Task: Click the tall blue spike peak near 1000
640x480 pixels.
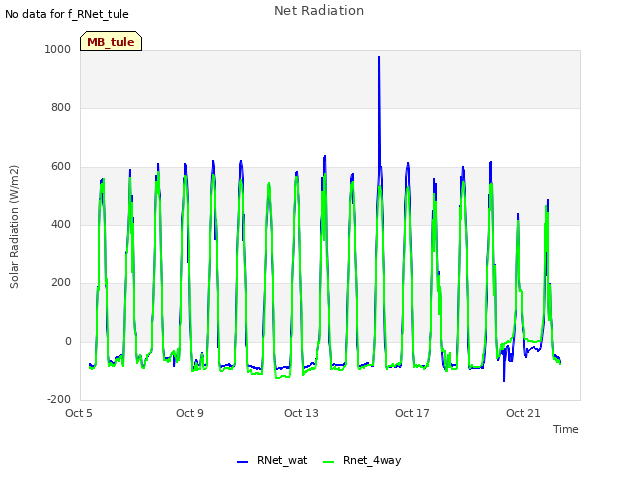Action: tap(379, 57)
